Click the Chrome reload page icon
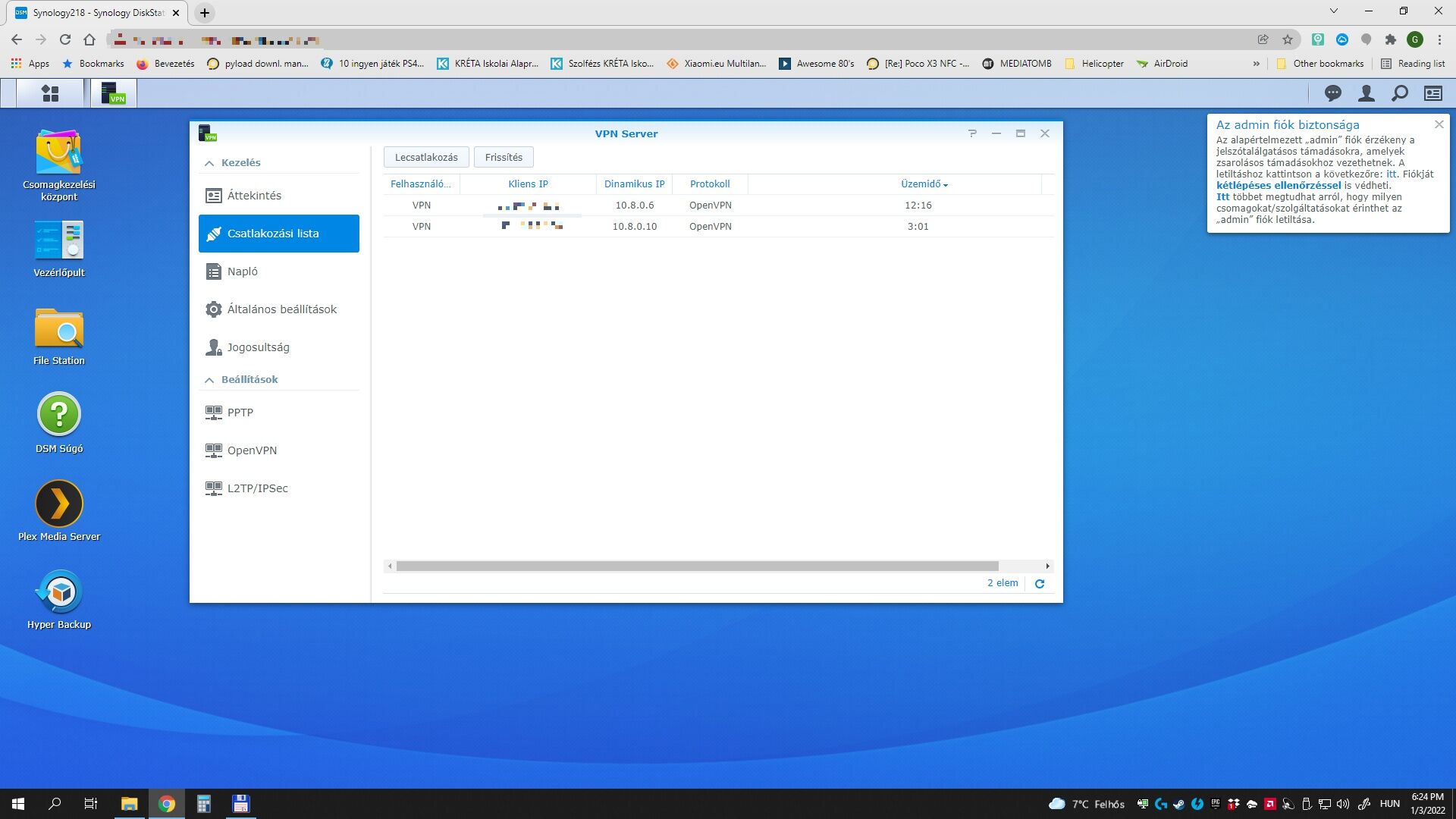Screen dimensions: 1456x819 point(65,39)
